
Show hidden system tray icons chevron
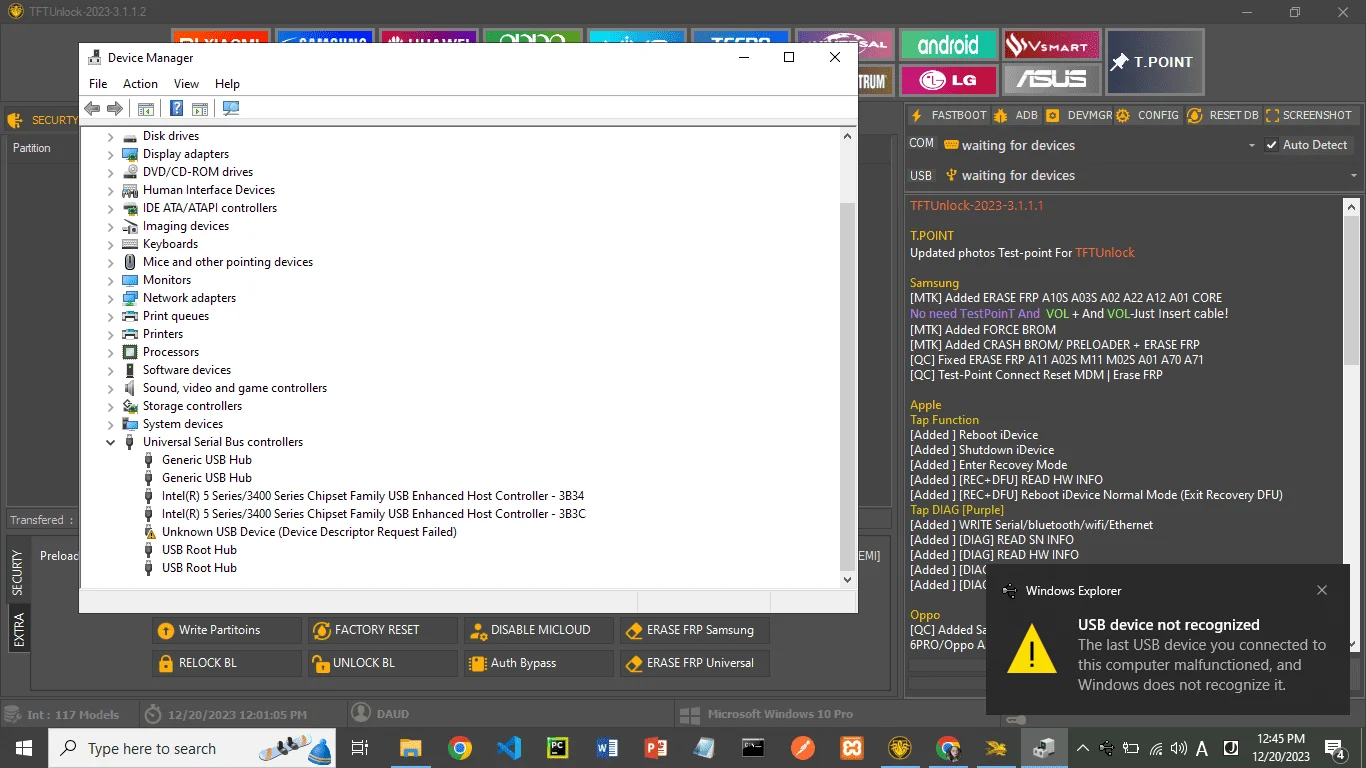[x=1083, y=748]
